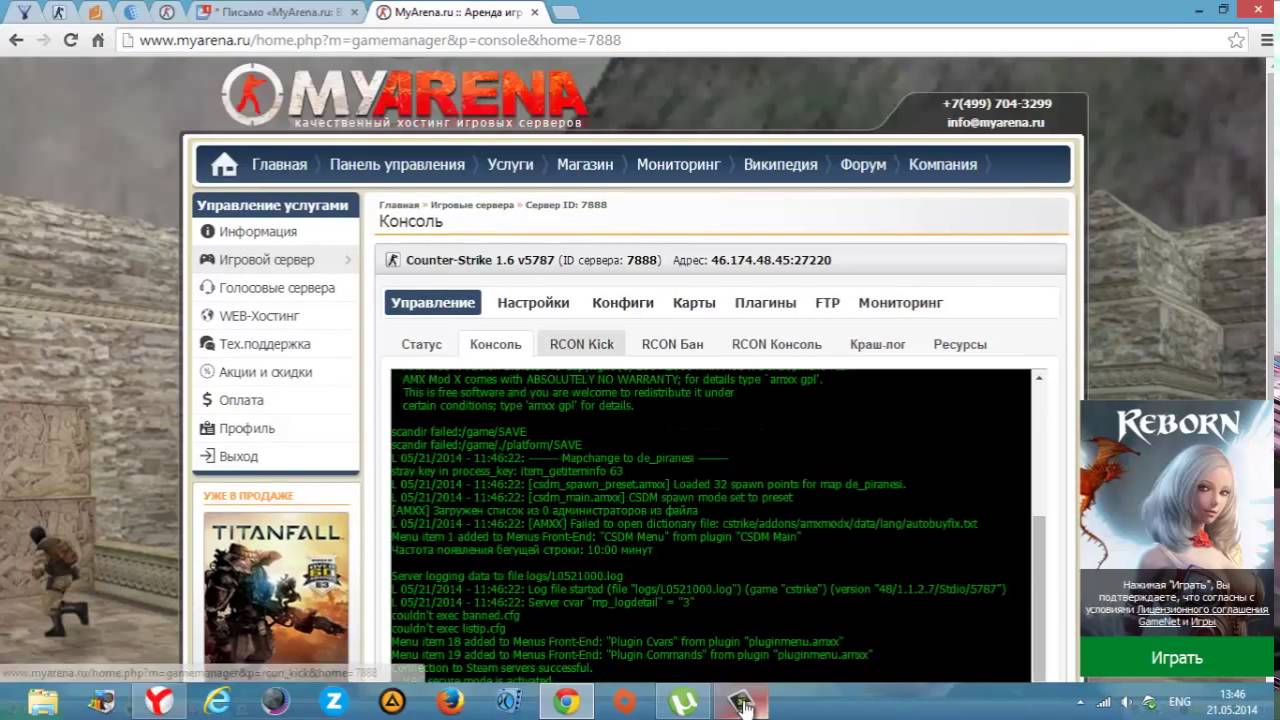Click the Информация sidebar icon
This screenshot has height=720, width=1280.
click(207, 231)
